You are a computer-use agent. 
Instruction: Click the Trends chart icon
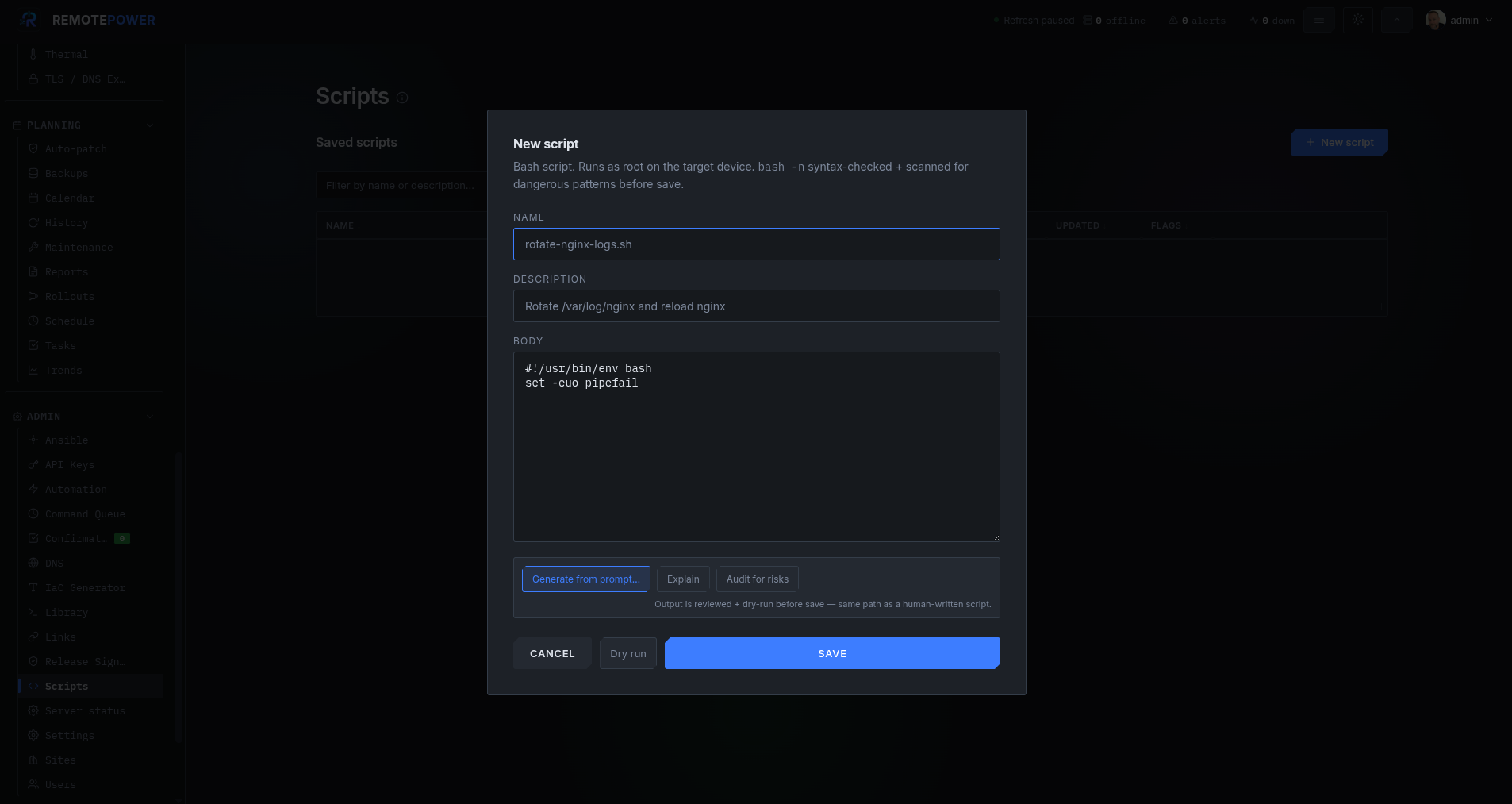coord(33,370)
